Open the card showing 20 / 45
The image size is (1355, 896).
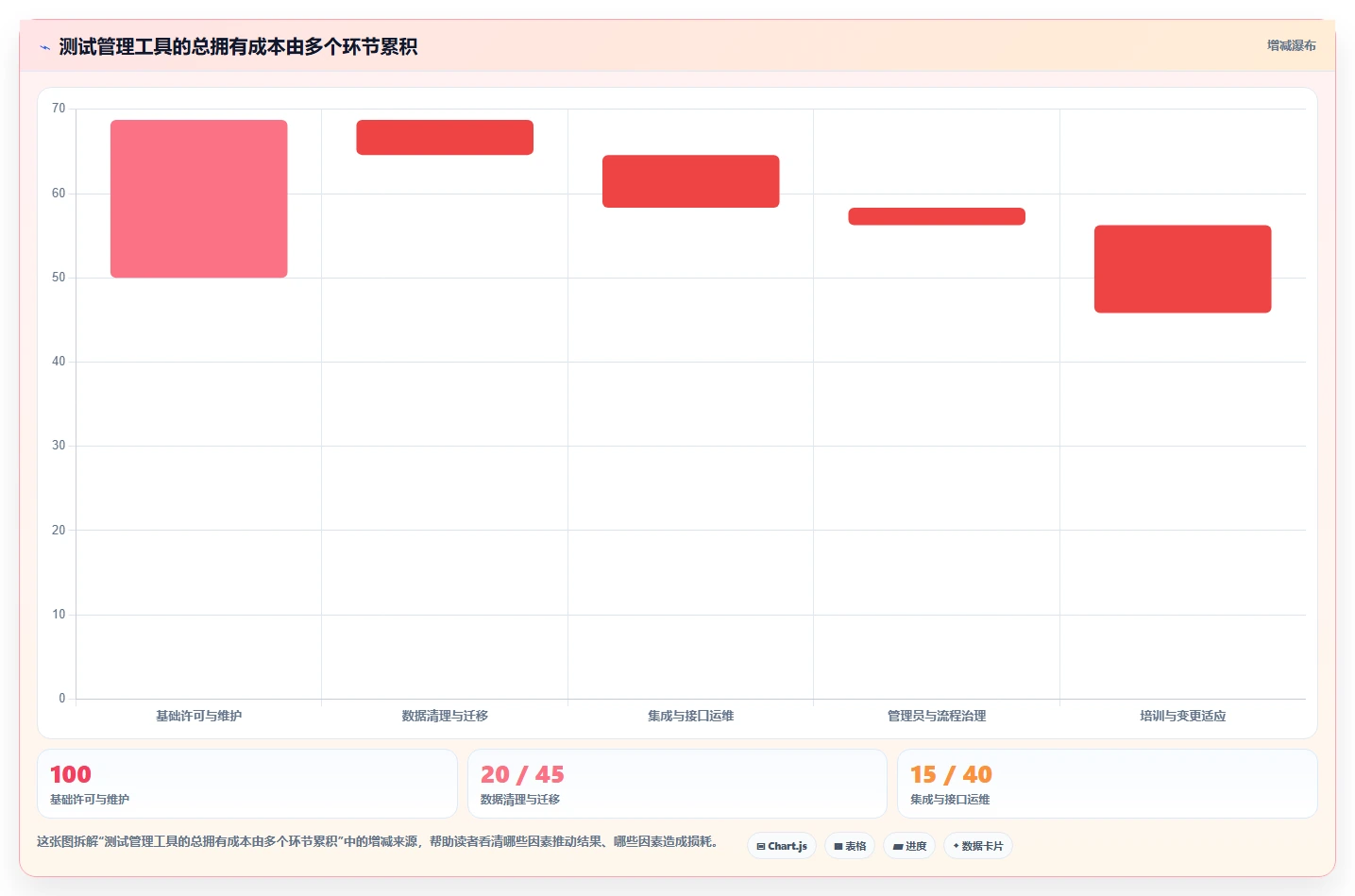pyautogui.click(x=677, y=784)
